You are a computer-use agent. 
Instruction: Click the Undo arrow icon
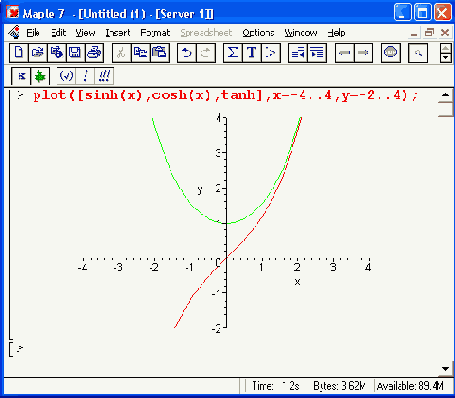[187, 53]
